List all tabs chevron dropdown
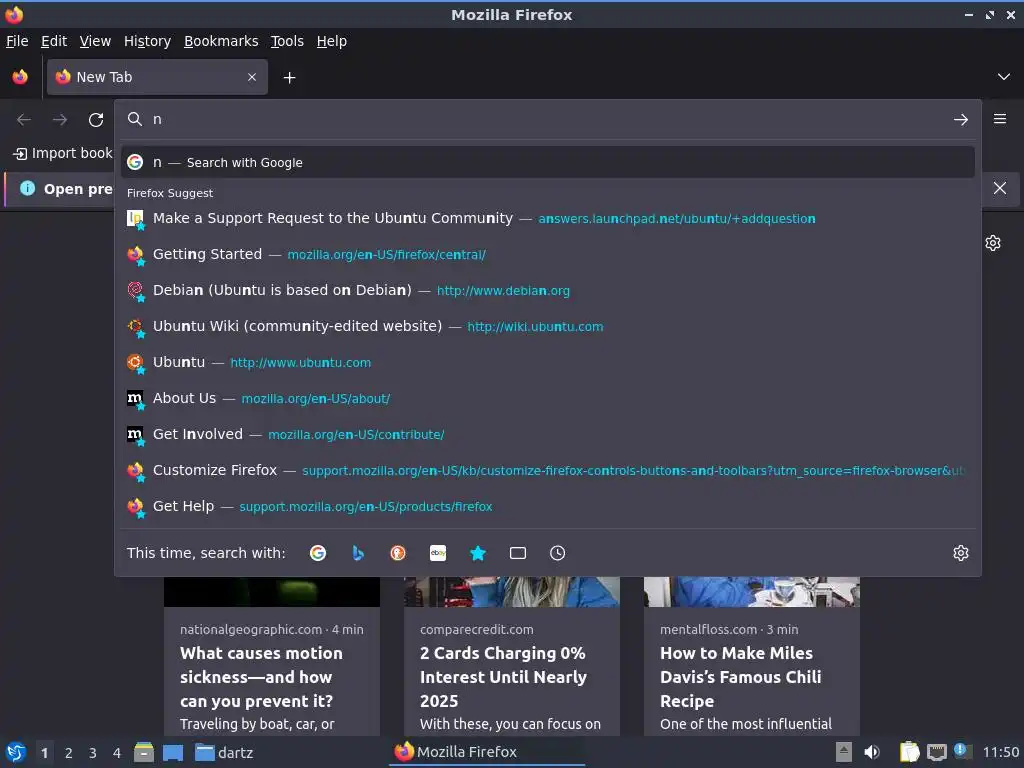Screen dimensions: 1024x768 click(x=1004, y=77)
